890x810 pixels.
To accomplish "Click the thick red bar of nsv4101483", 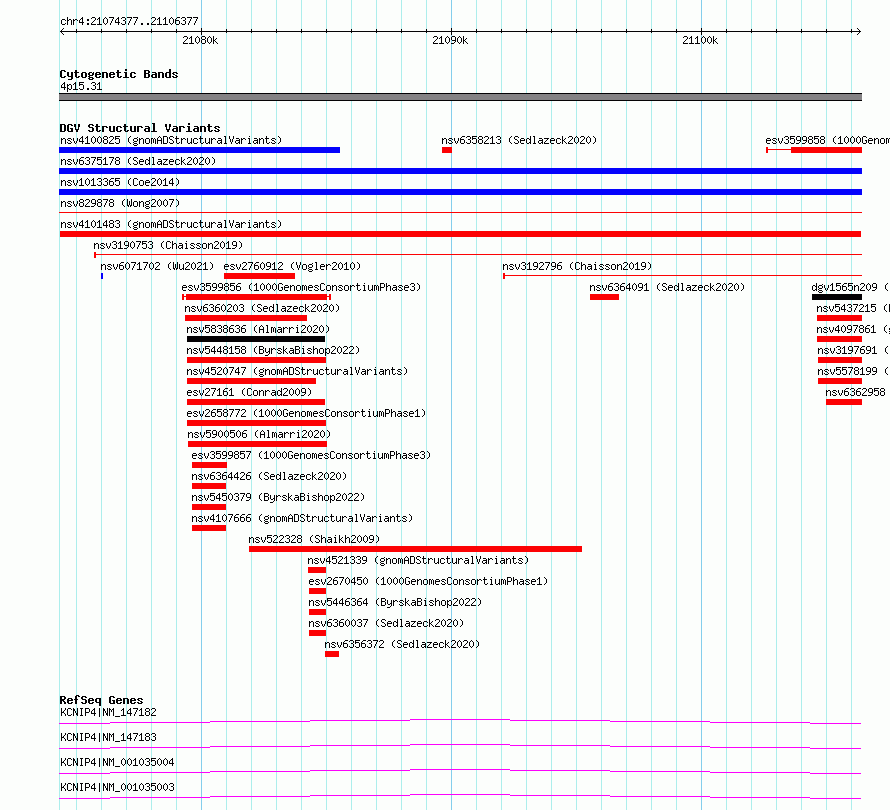I will point(460,234).
